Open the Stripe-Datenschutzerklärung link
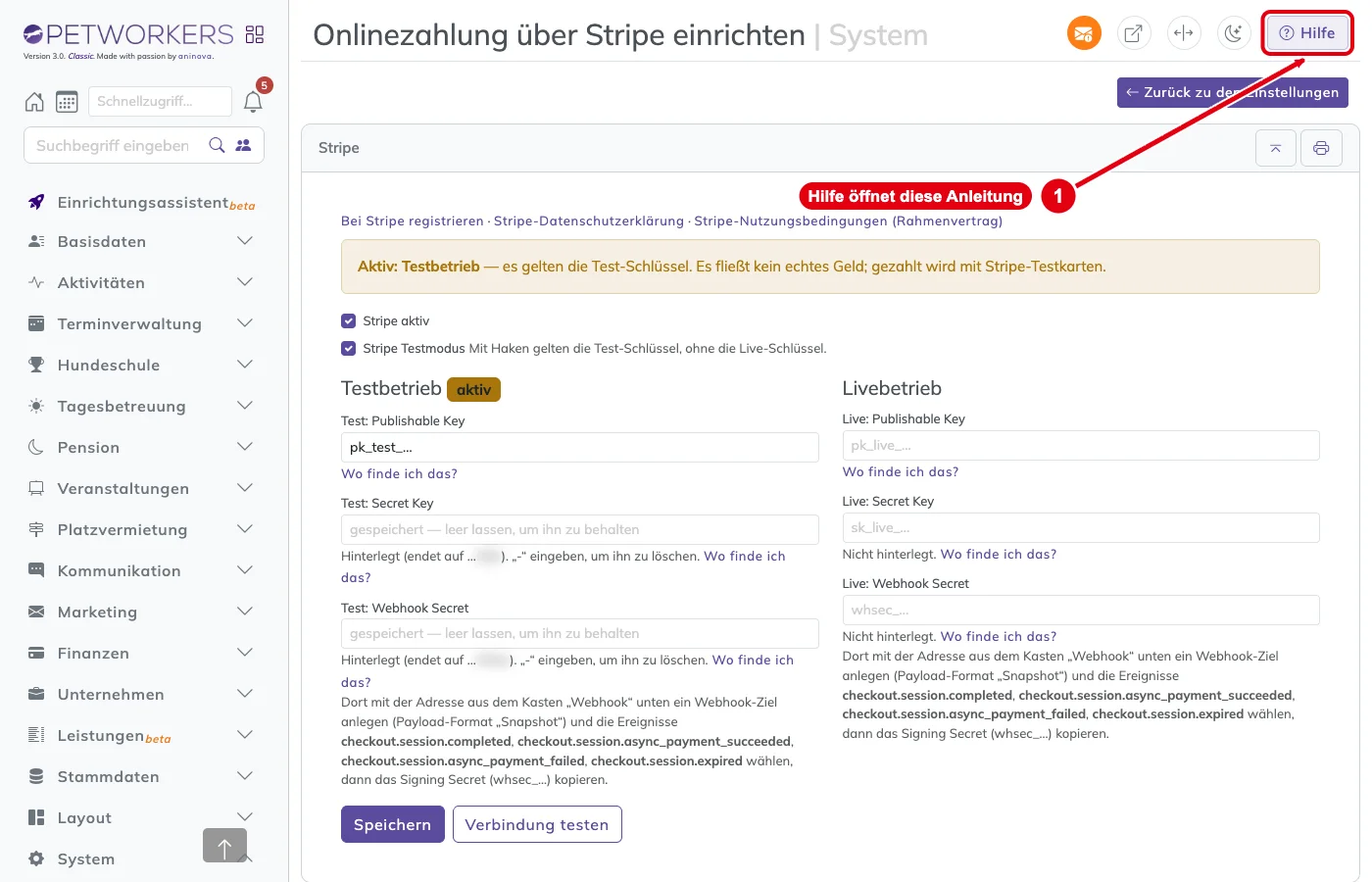 (589, 220)
